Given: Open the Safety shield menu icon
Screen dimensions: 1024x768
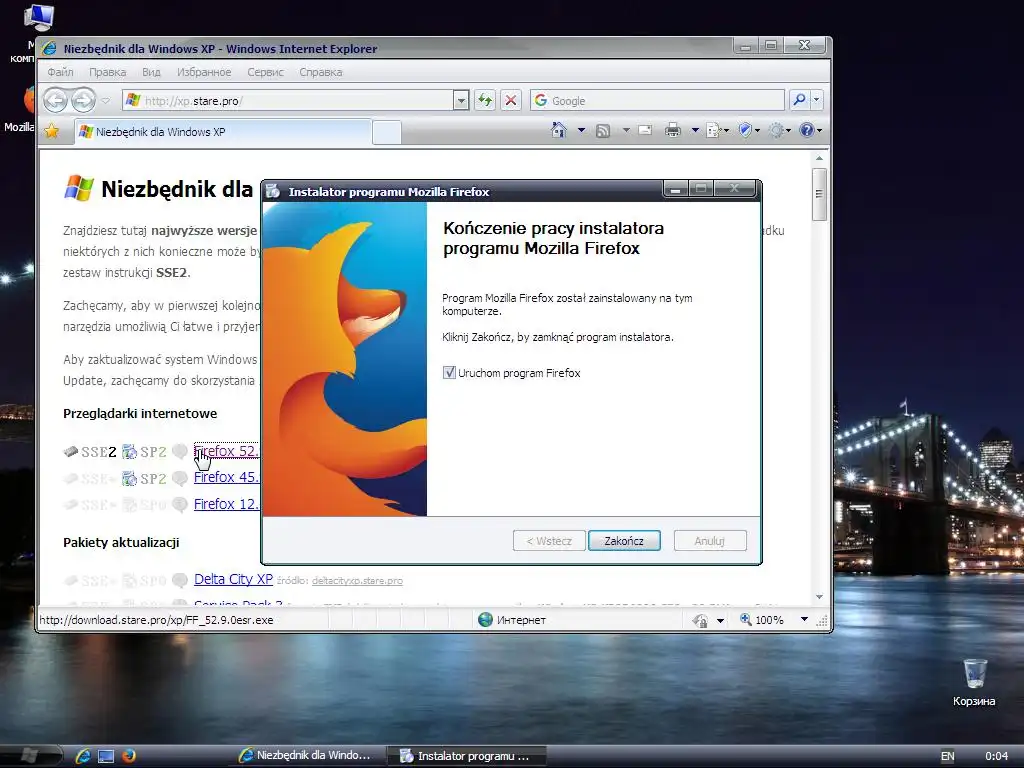Looking at the screenshot, I should (x=748, y=130).
